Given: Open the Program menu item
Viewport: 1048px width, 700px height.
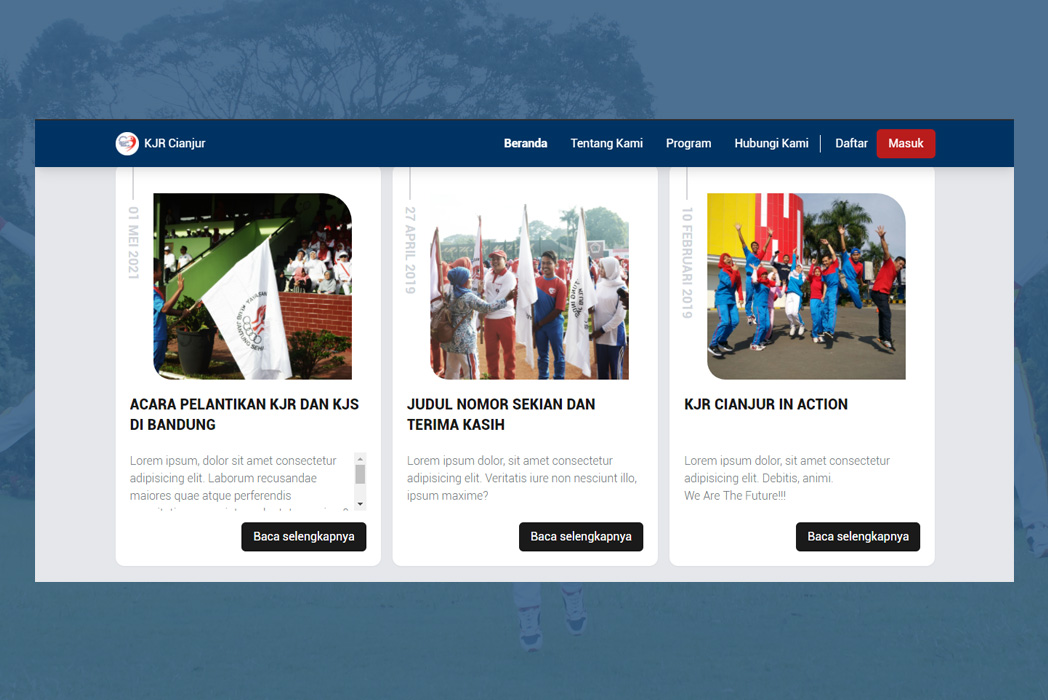Looking at the screenshot, I should [688, 143].
